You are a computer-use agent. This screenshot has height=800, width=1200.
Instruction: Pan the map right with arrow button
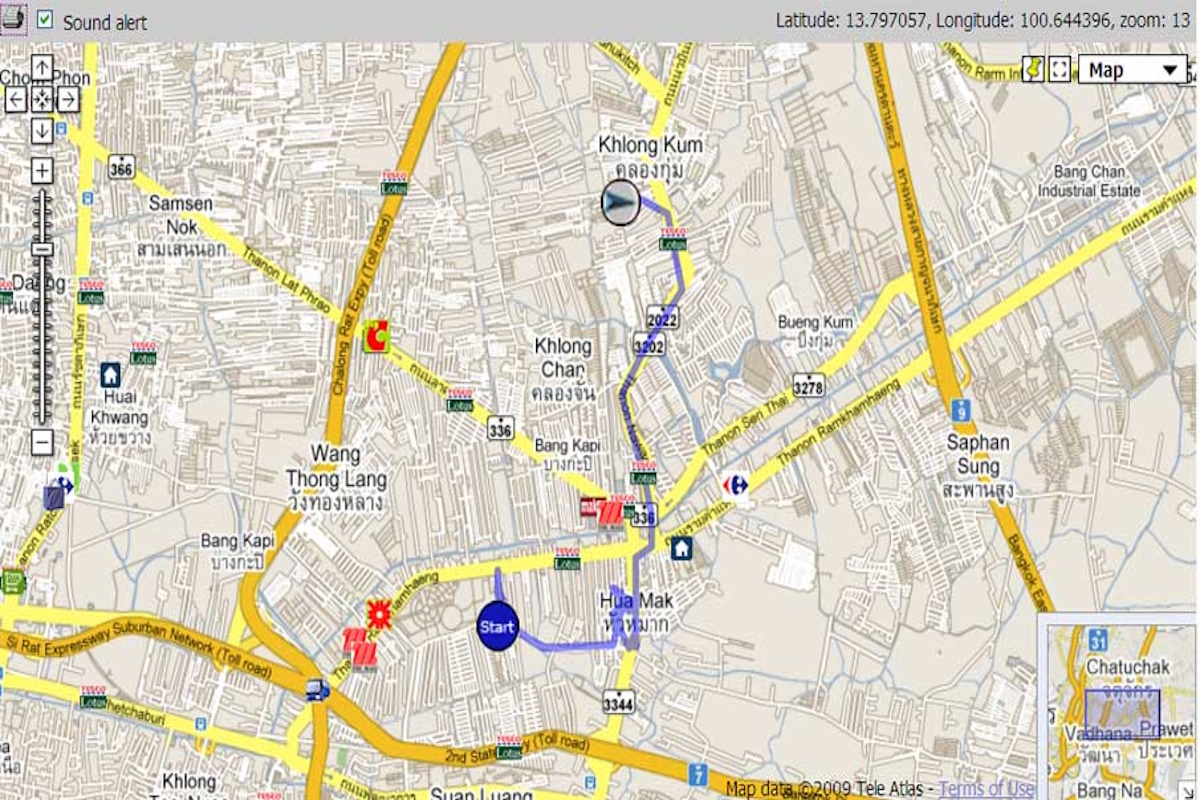pos(67,99)
